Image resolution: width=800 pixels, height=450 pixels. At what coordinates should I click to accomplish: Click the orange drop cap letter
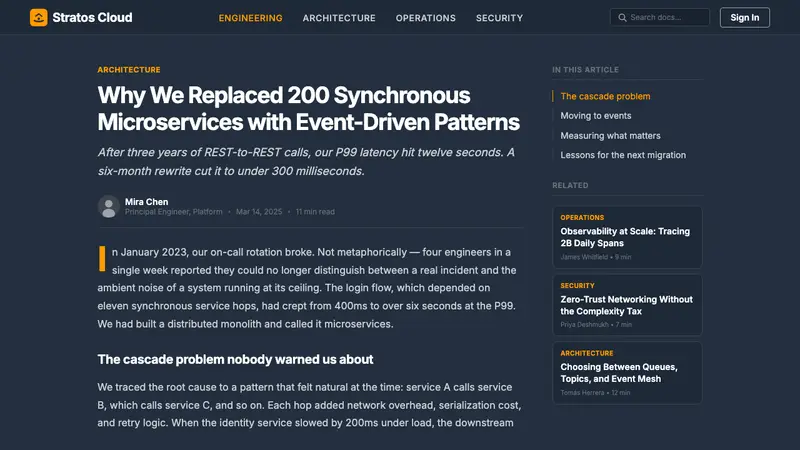coord(102,259)
